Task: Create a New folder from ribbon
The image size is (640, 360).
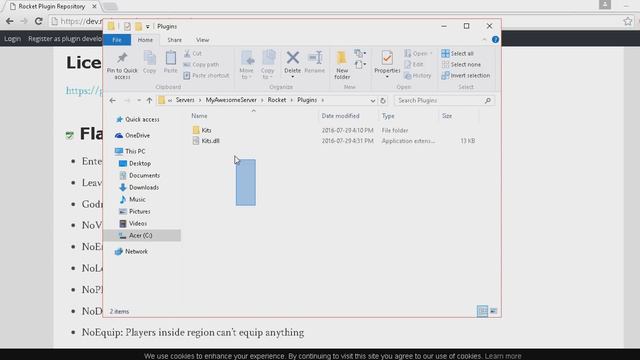Action: click(342, 65)
